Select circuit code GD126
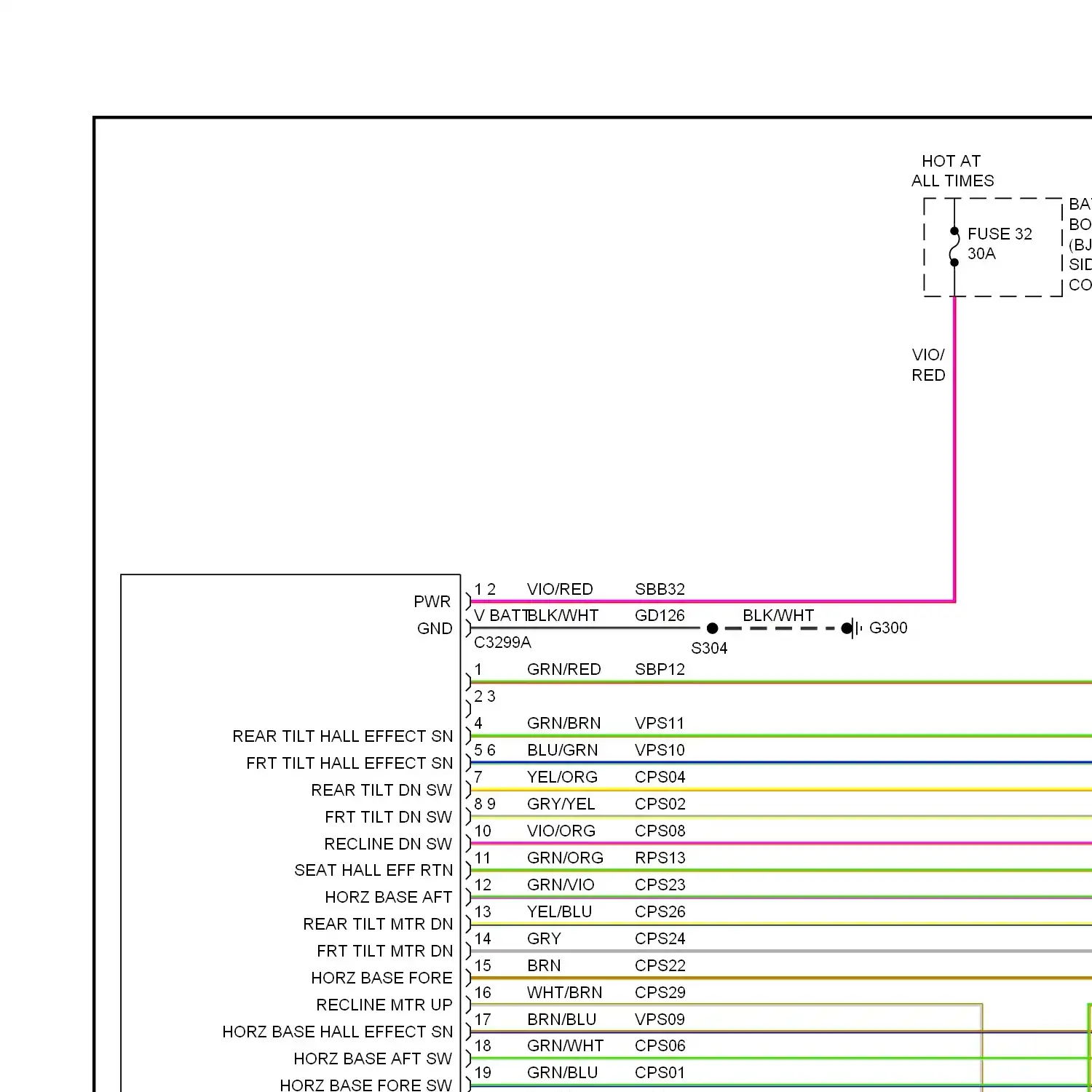 [x=660, y=615]
